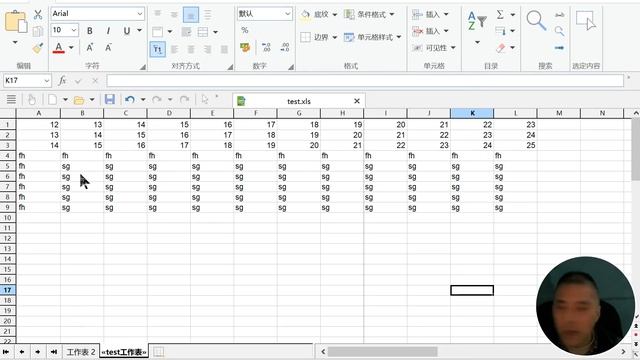Open the dropdown arrow next to Sigma
The height and width of the screenshot is (360, 640).
click(x=513, y=15)
